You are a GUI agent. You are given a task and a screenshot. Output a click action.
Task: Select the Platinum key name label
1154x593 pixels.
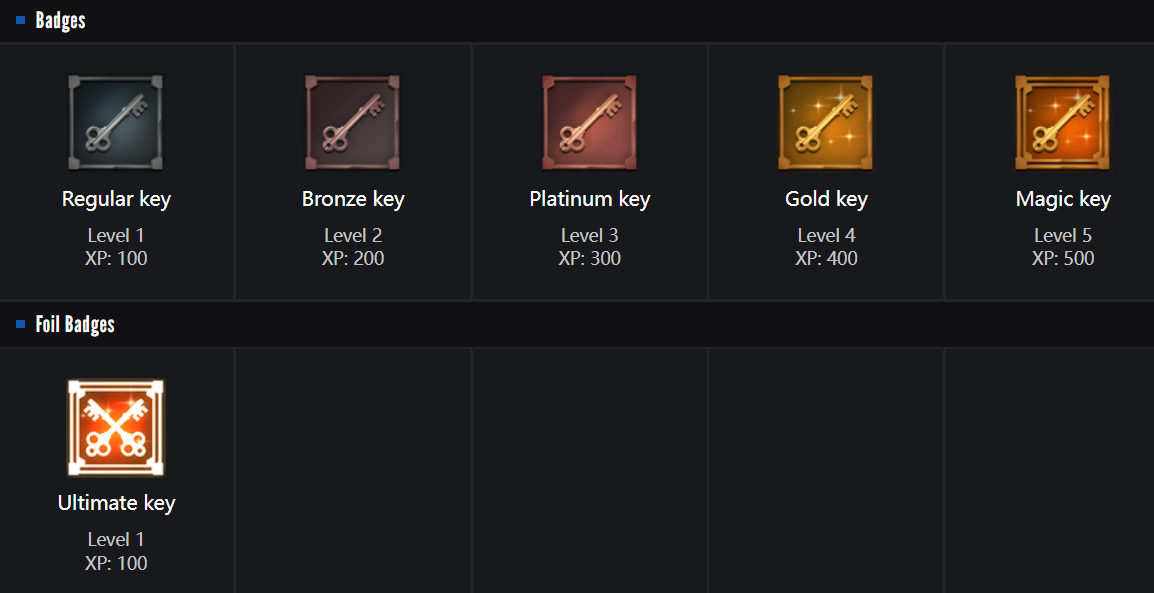pyautogui.click(x=589, y=199)
